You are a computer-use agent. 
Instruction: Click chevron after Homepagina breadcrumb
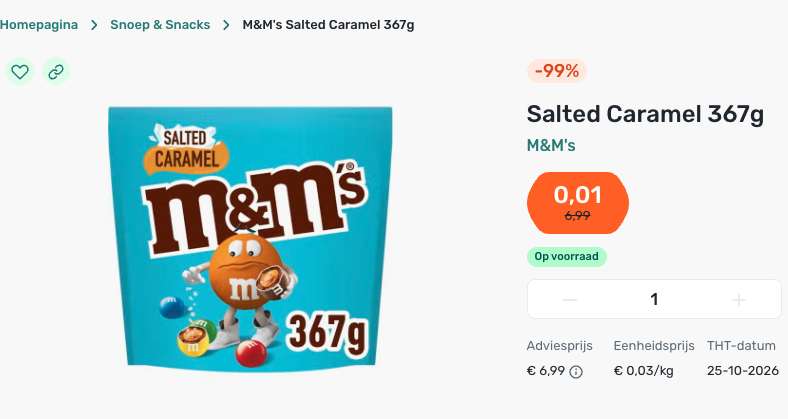(94, 25)
